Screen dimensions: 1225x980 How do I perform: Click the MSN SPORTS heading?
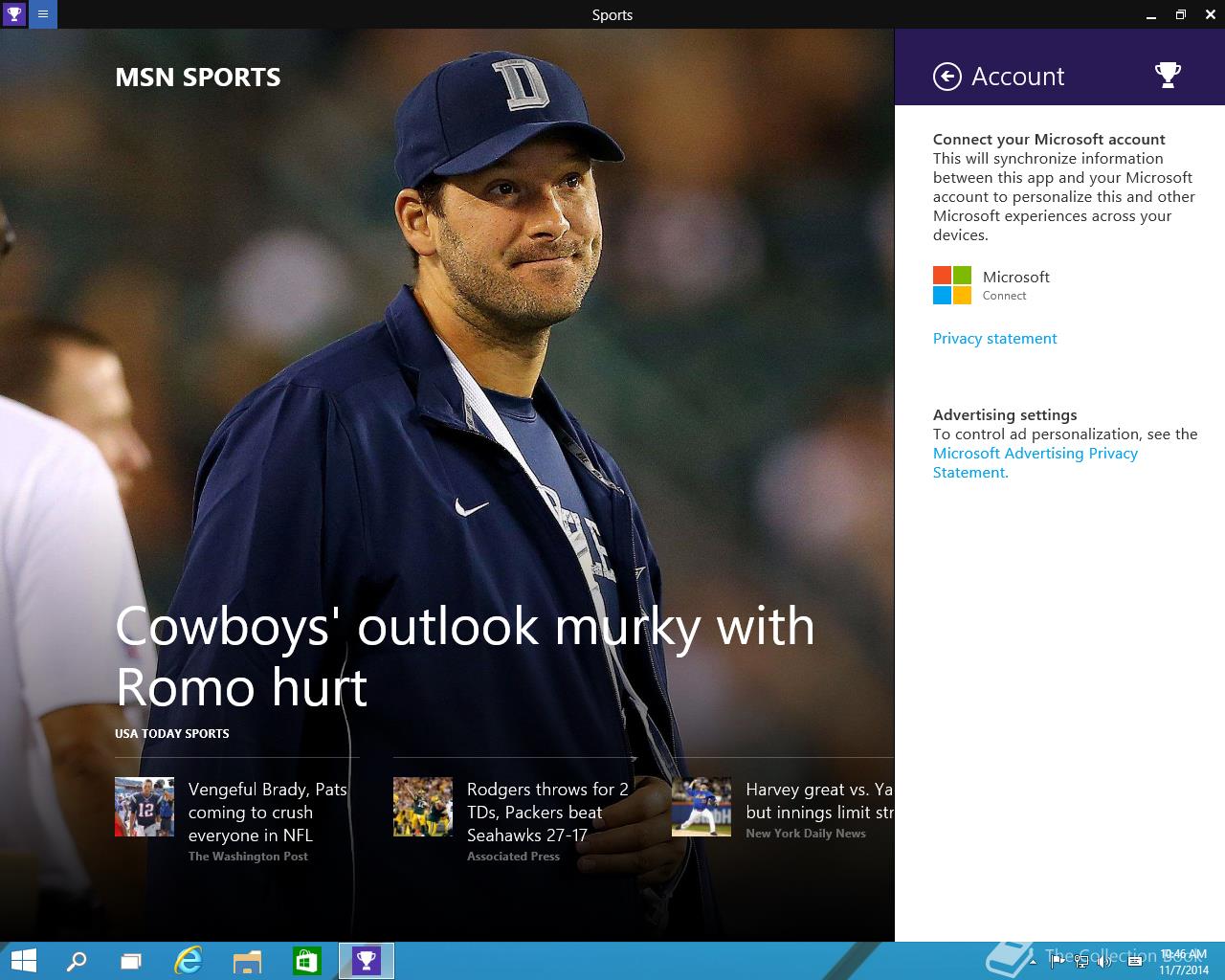coord(198,78)
